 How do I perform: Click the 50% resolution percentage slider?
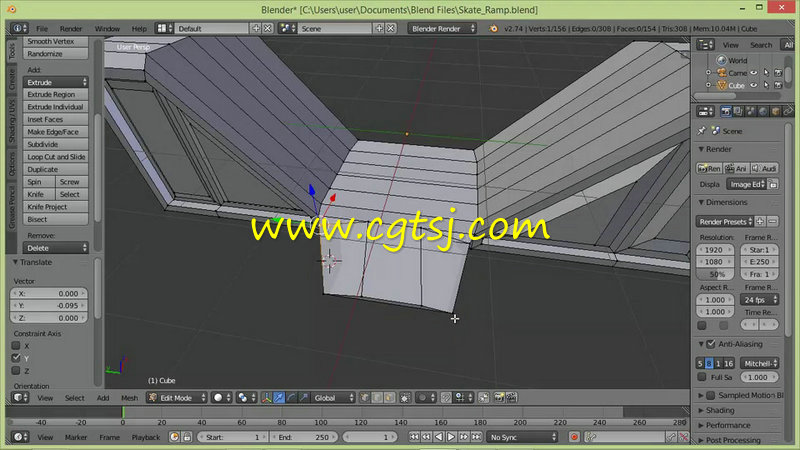click(717, 273)
